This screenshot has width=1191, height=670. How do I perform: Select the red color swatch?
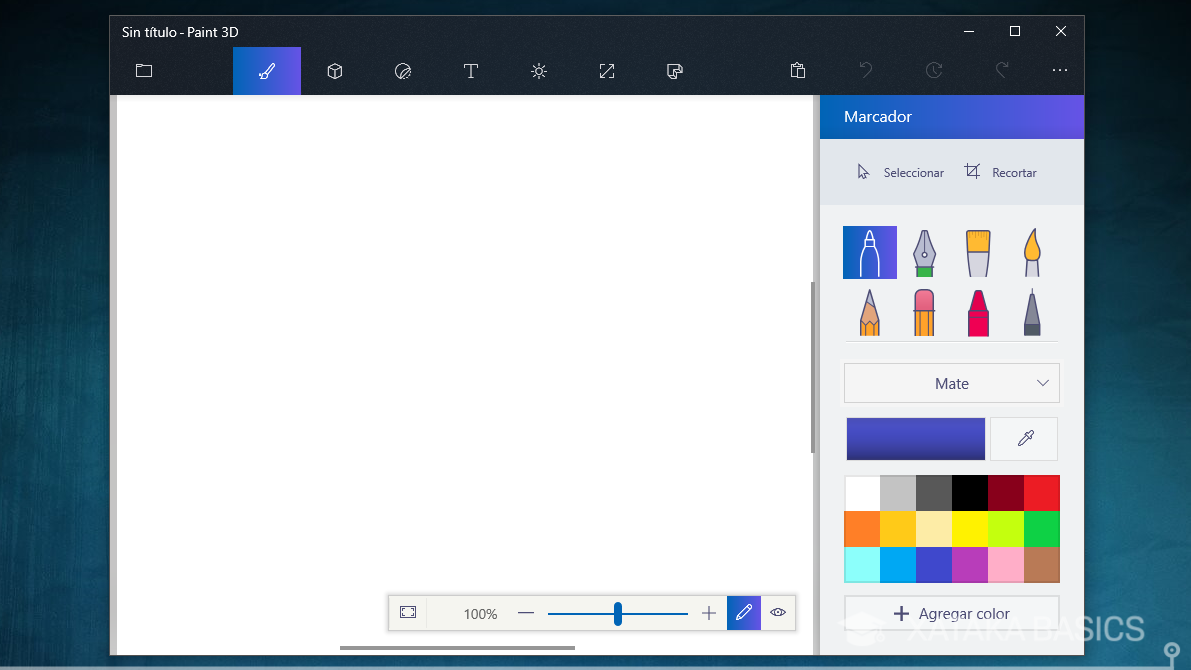coord(1041,493)
